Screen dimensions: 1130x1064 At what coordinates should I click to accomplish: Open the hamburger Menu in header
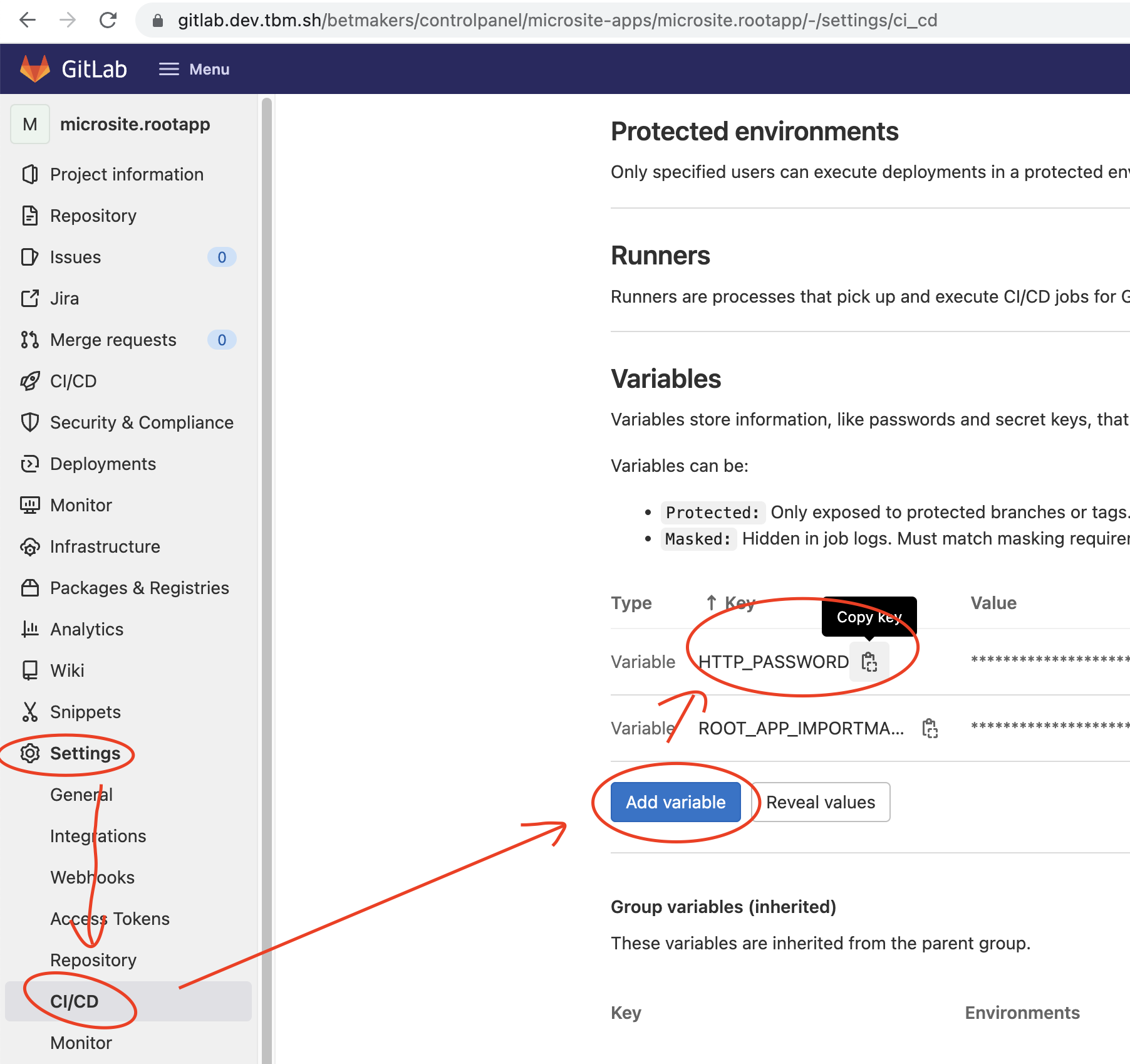[x=194, y=69]
